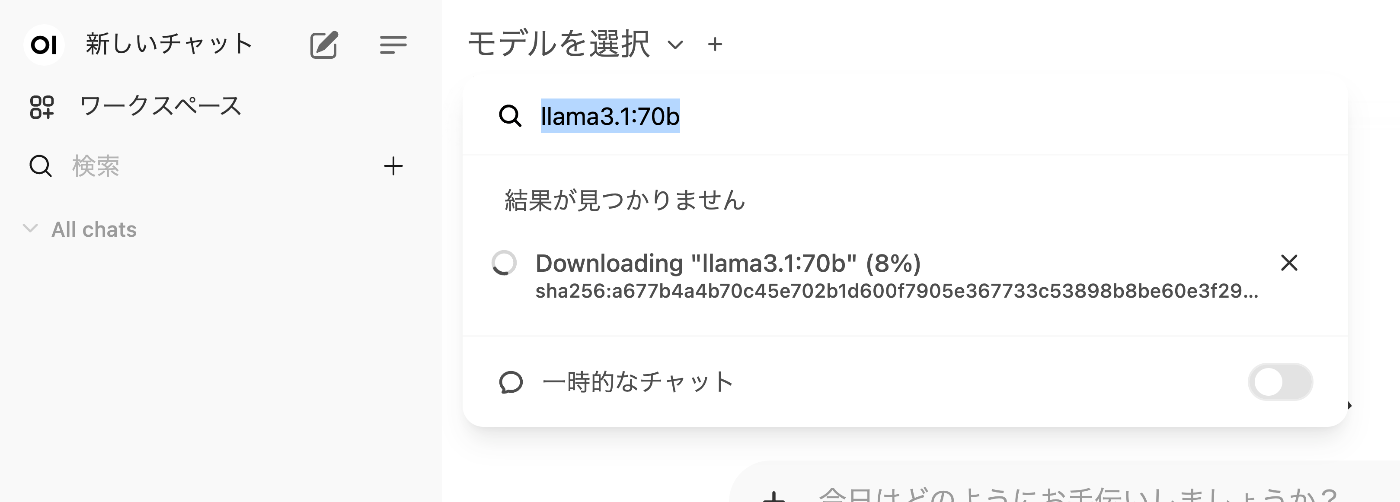Click the magnifier icon in model search
Image resolution: width=1400 pixels, height=502 pixels.
pos(510,116)
